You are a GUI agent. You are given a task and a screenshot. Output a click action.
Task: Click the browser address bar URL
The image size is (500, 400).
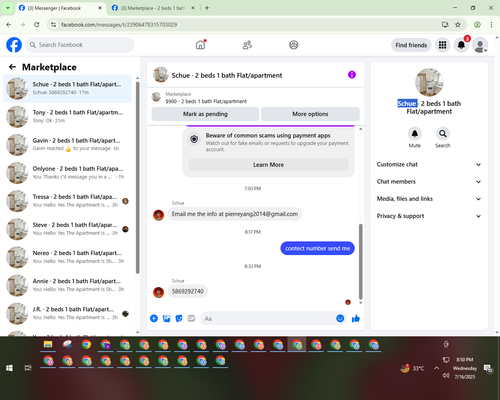(119, 24)
